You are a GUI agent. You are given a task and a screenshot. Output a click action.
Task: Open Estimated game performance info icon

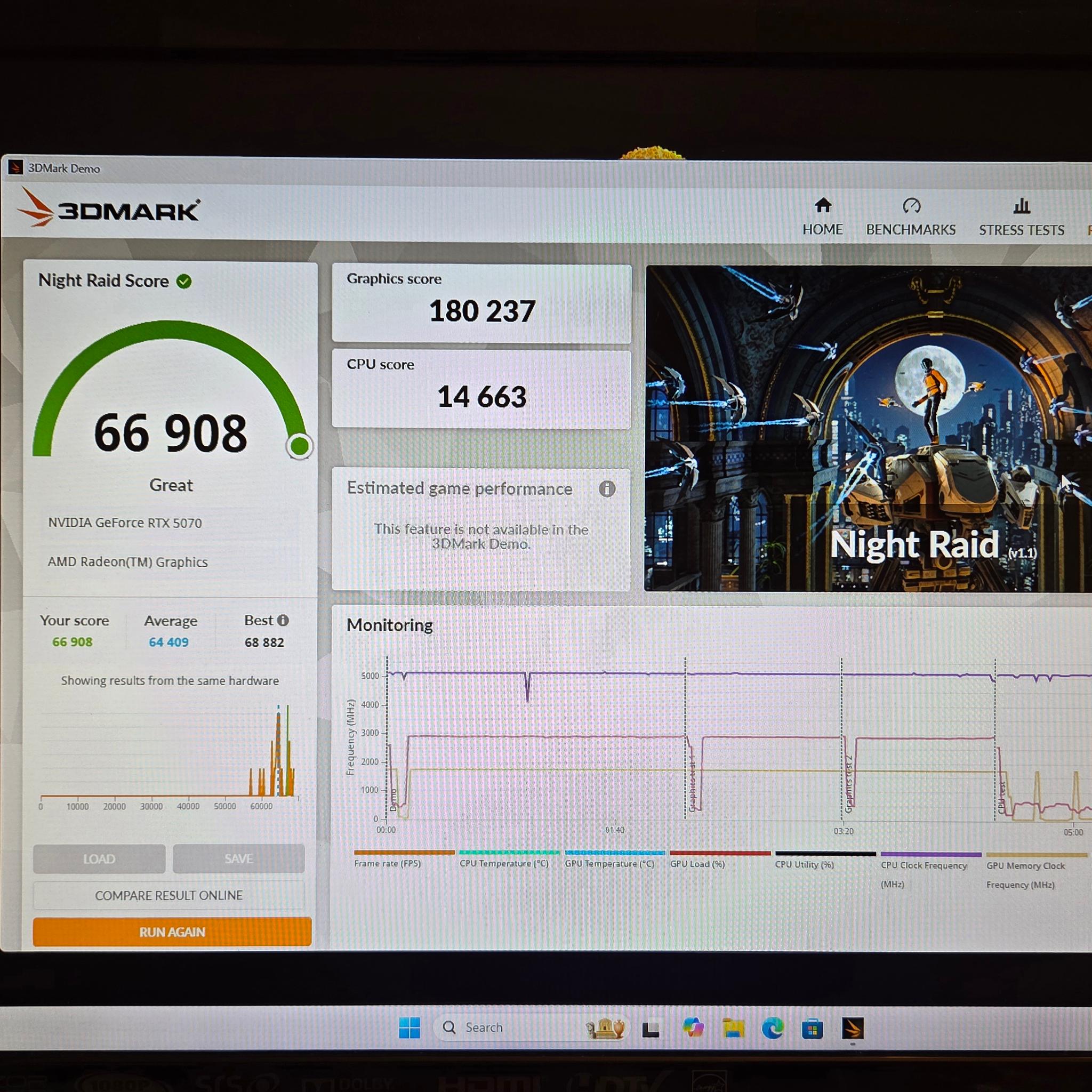point(606,488)
